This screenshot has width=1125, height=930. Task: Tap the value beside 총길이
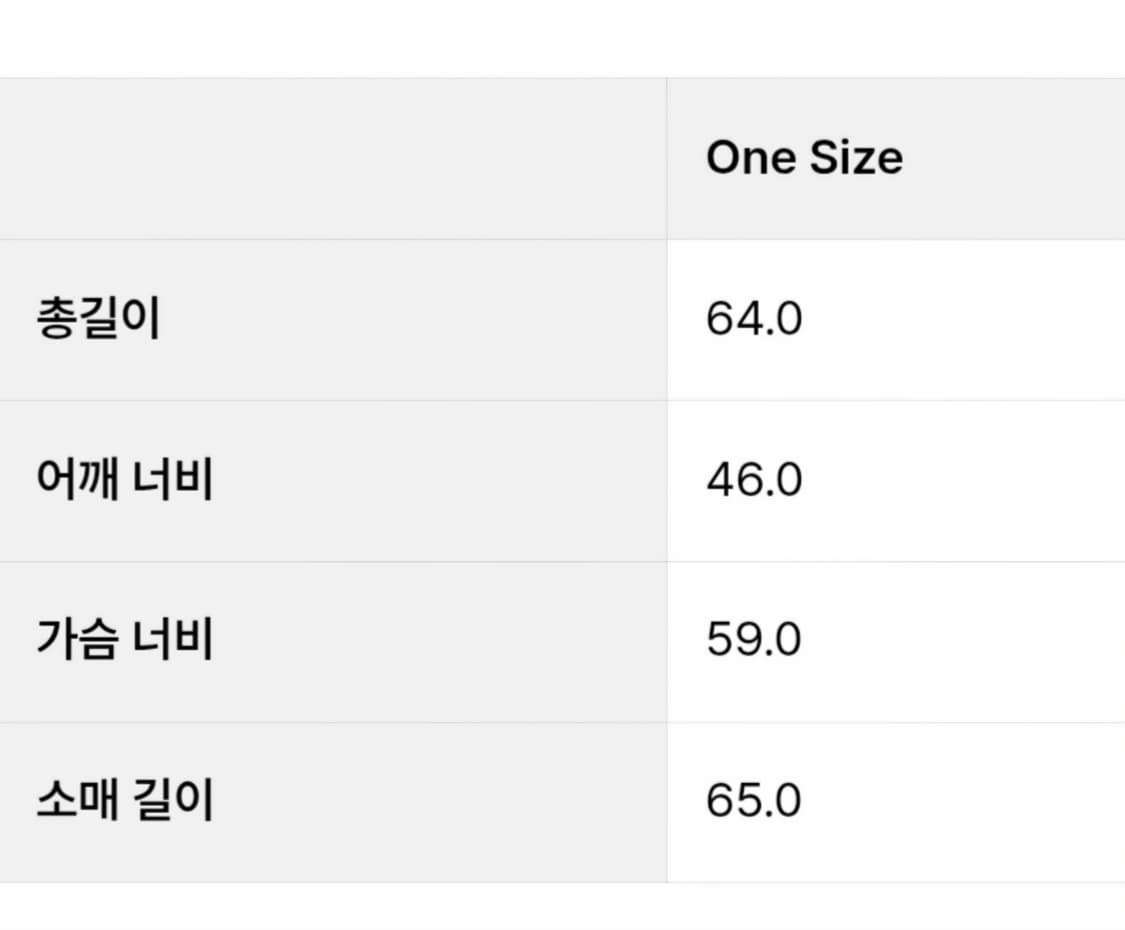click(x=754, y=320)
